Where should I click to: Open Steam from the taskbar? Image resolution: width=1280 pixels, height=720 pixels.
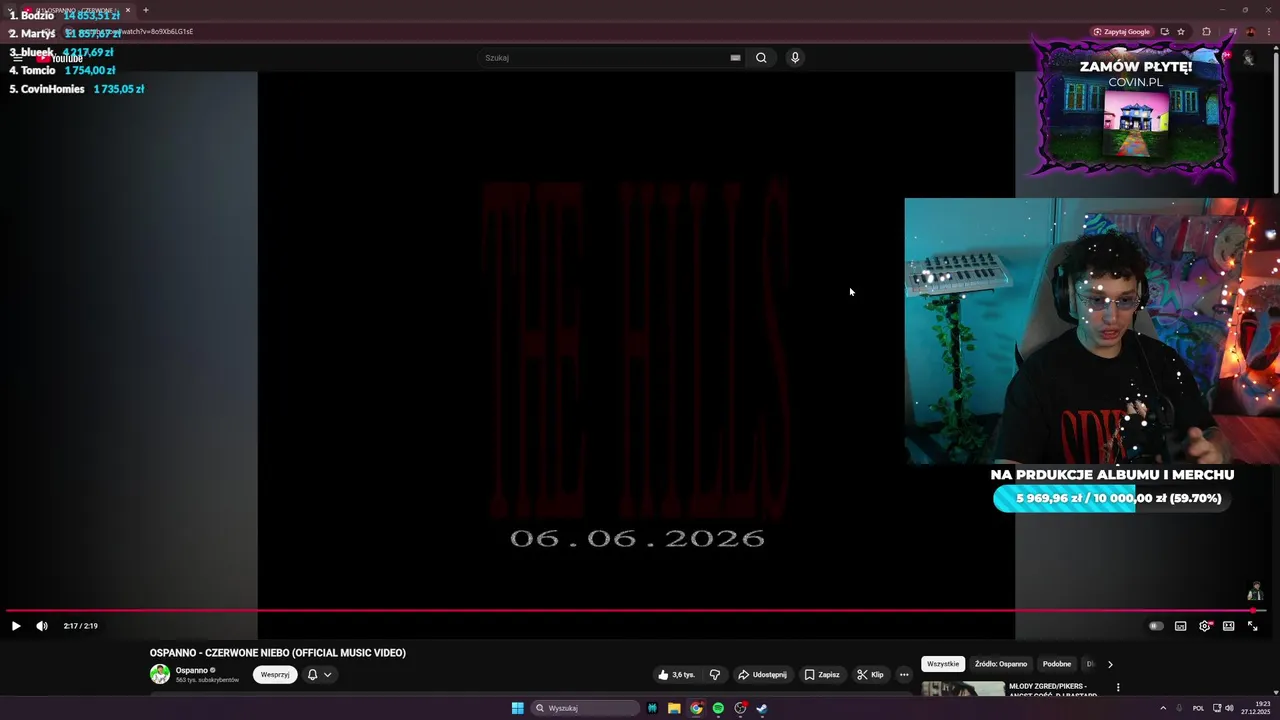[x=762, y=708]
